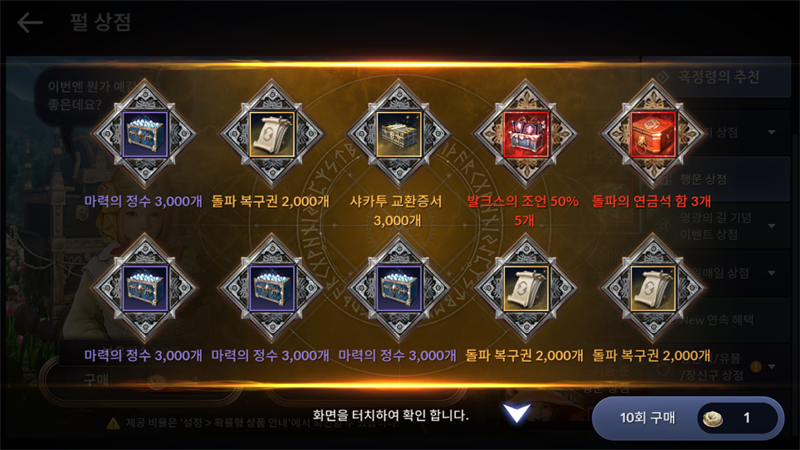The width and height of the screenshot is (800, 450).
Task: Tap the first bottom-row 마력의 정수 chest icon
Action: click(145, 288)
